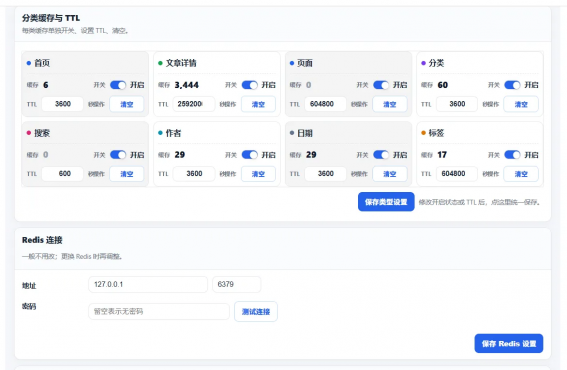Click 保存类型设置 button
Viewport: 567px width, 370px height.
click(x=386, y=202)
